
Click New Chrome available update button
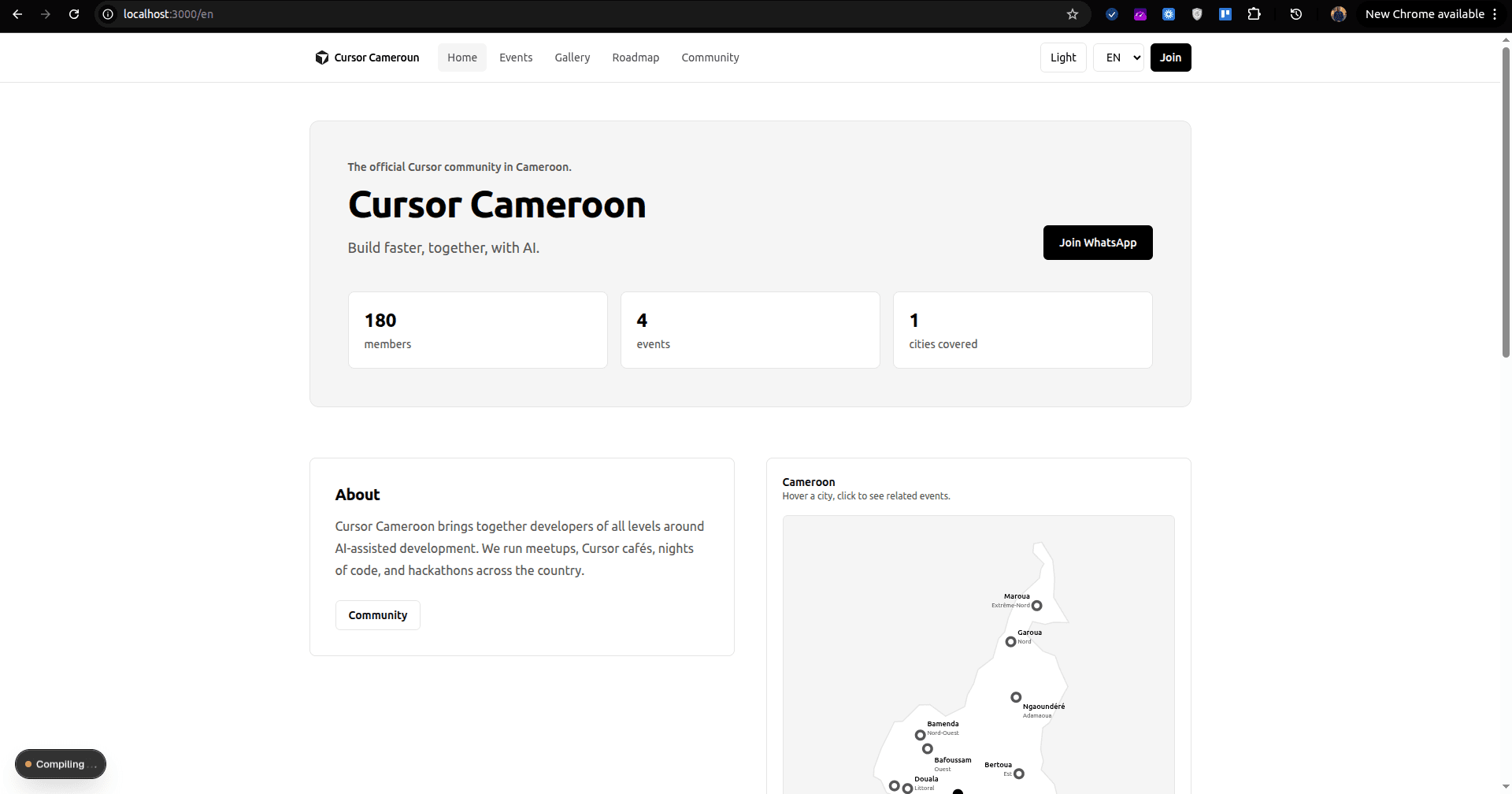pos(1425,14)
